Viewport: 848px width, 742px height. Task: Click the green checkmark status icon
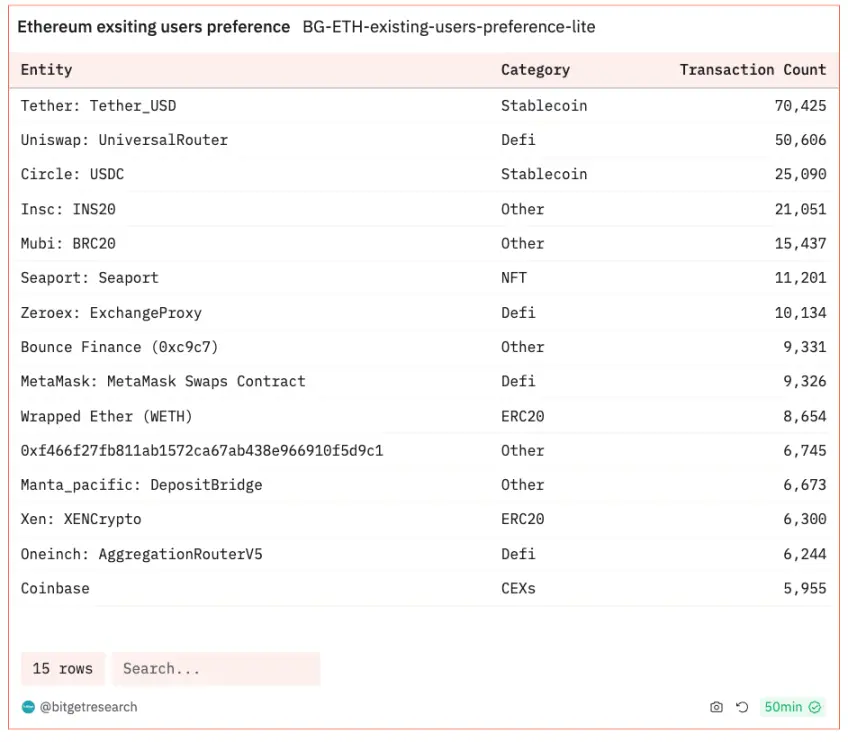pos(815,707)
